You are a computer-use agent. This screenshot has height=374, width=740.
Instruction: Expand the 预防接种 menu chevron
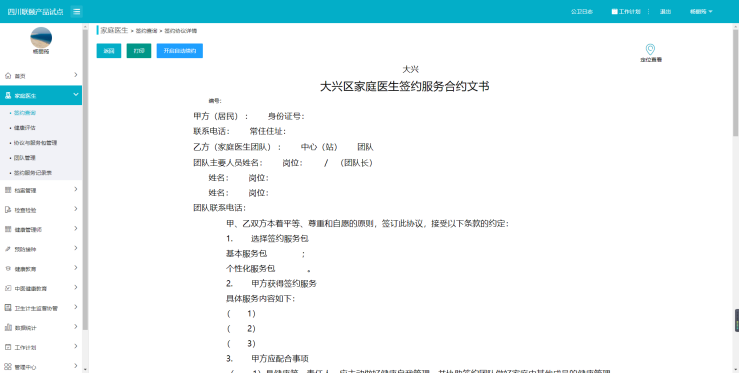(76, 248)
